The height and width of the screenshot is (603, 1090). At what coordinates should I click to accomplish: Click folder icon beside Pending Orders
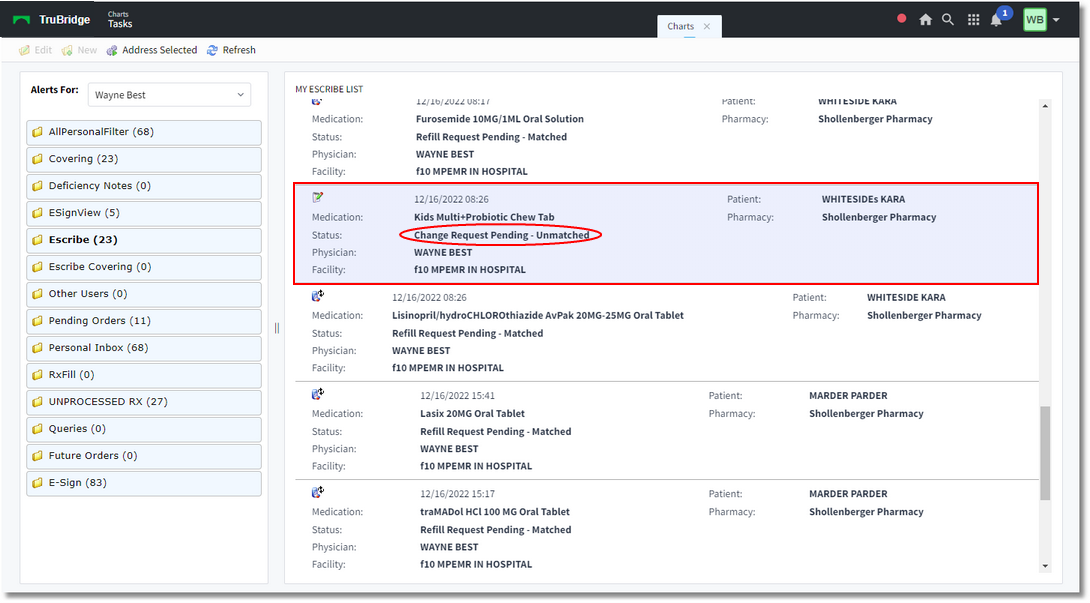[x=38, y=321]
